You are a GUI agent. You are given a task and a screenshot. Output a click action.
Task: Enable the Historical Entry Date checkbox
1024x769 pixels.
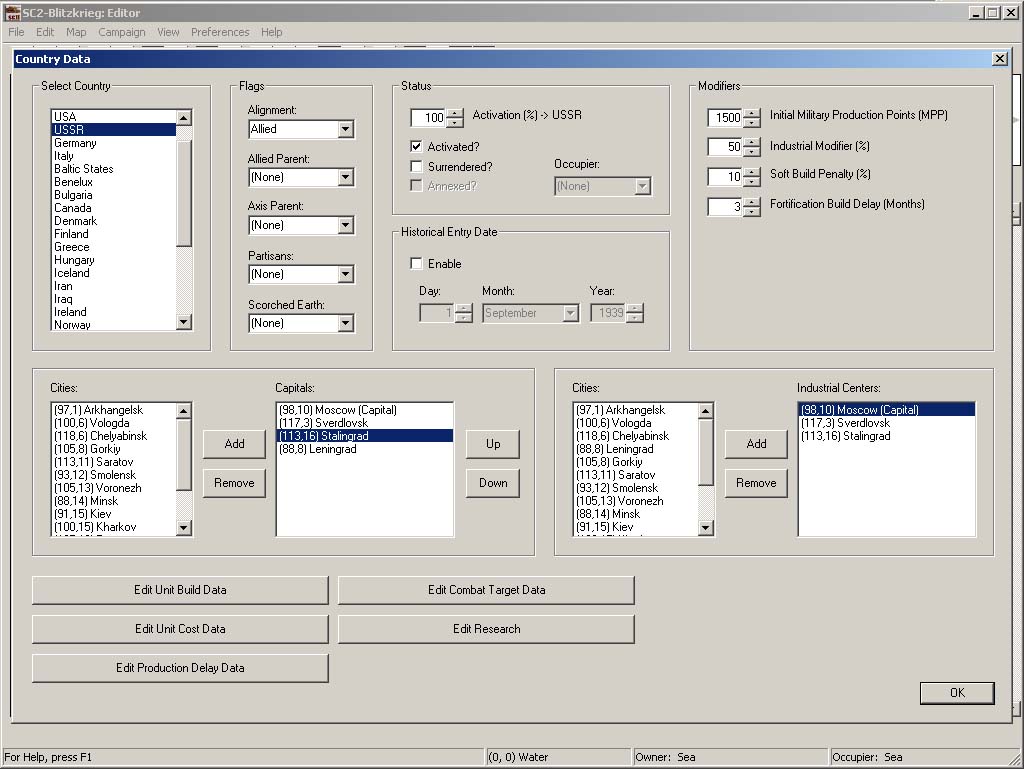pos(417,264)
